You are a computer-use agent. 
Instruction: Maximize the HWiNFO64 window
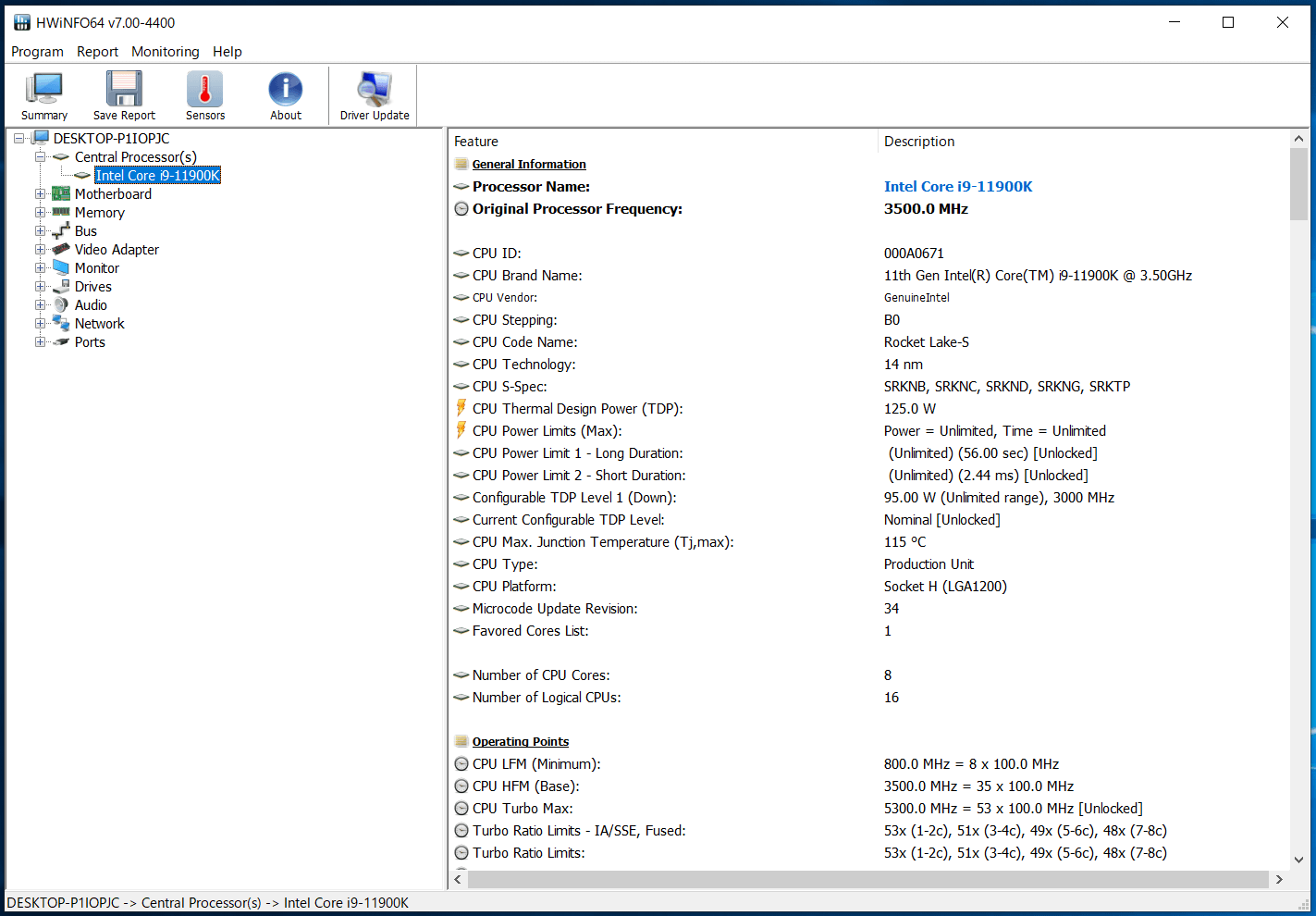pos(1228,22)
